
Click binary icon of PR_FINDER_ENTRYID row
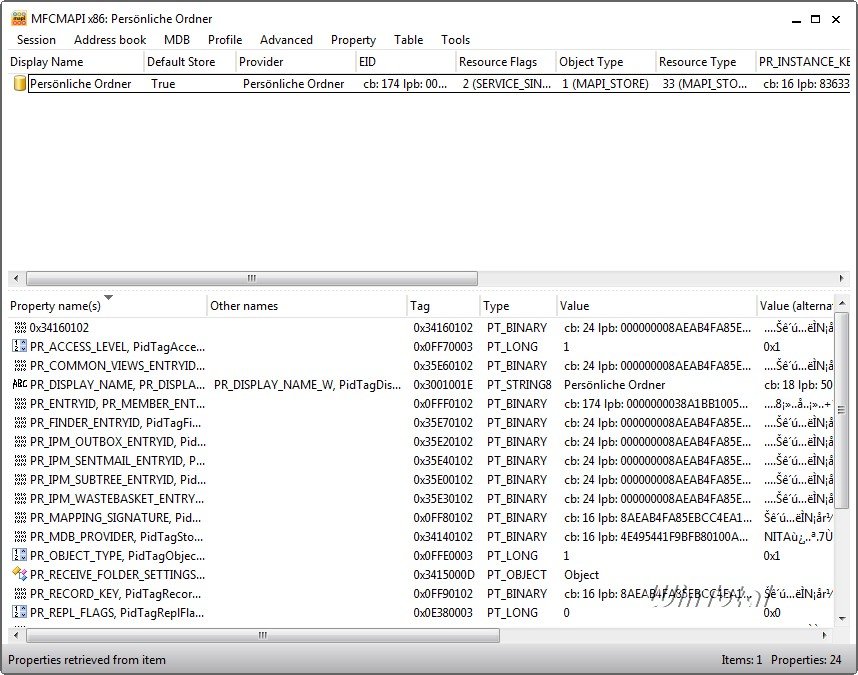click(x=20, y=422)
